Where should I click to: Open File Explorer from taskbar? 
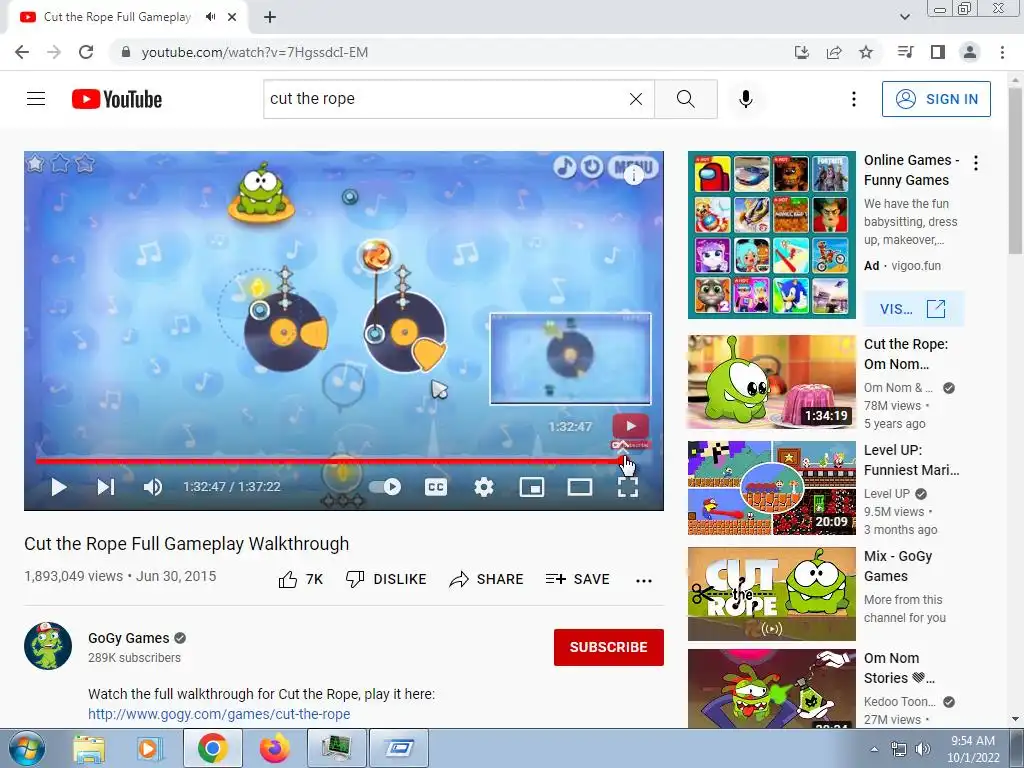(89, 748)
